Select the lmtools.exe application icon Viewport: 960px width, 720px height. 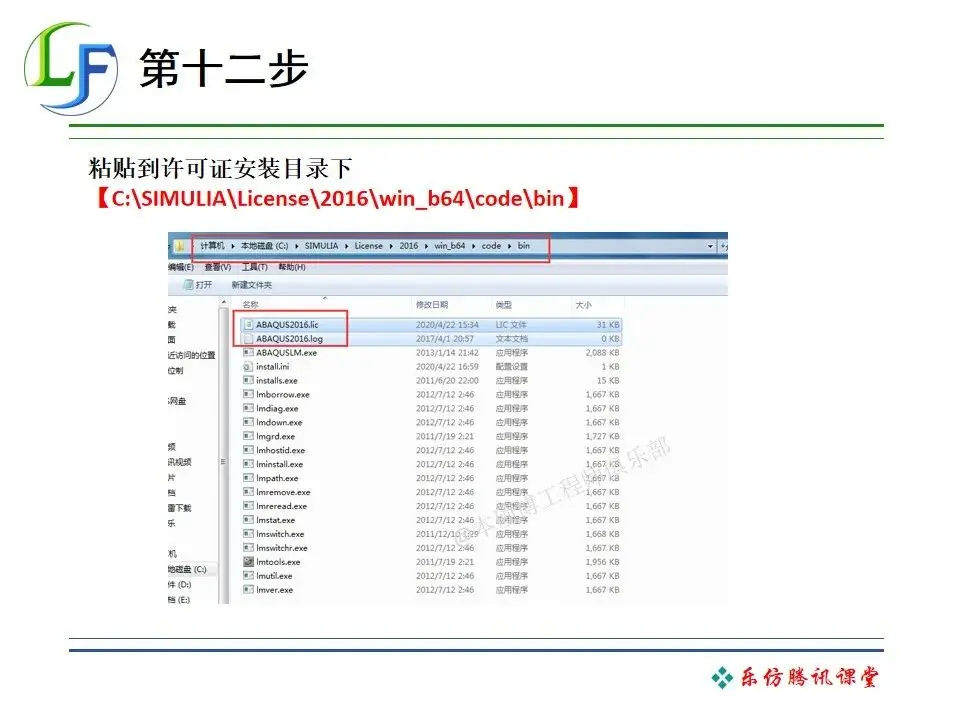[x=248, y=562]
